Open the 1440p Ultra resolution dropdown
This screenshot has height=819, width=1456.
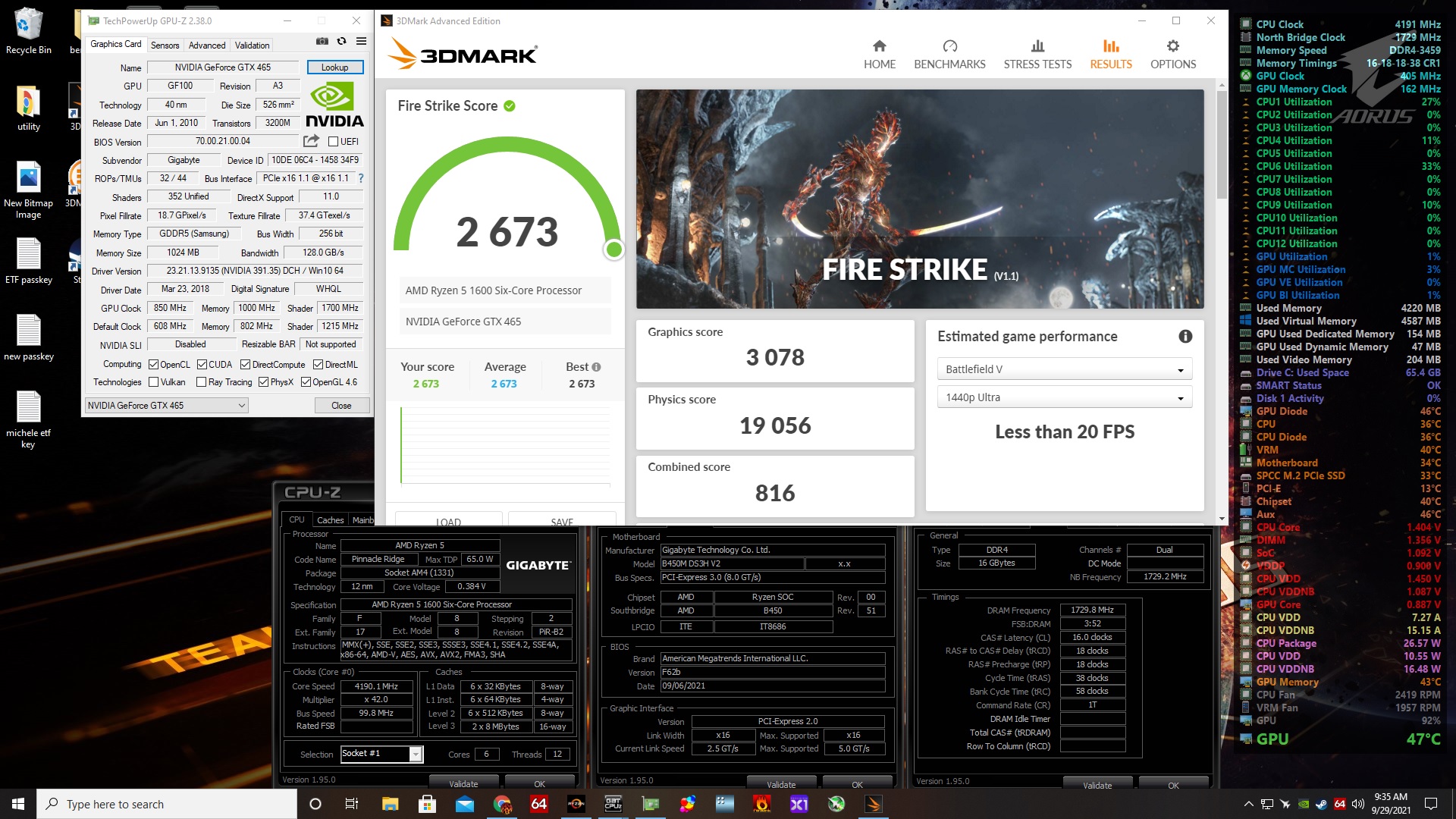(x=1064, y=397)
